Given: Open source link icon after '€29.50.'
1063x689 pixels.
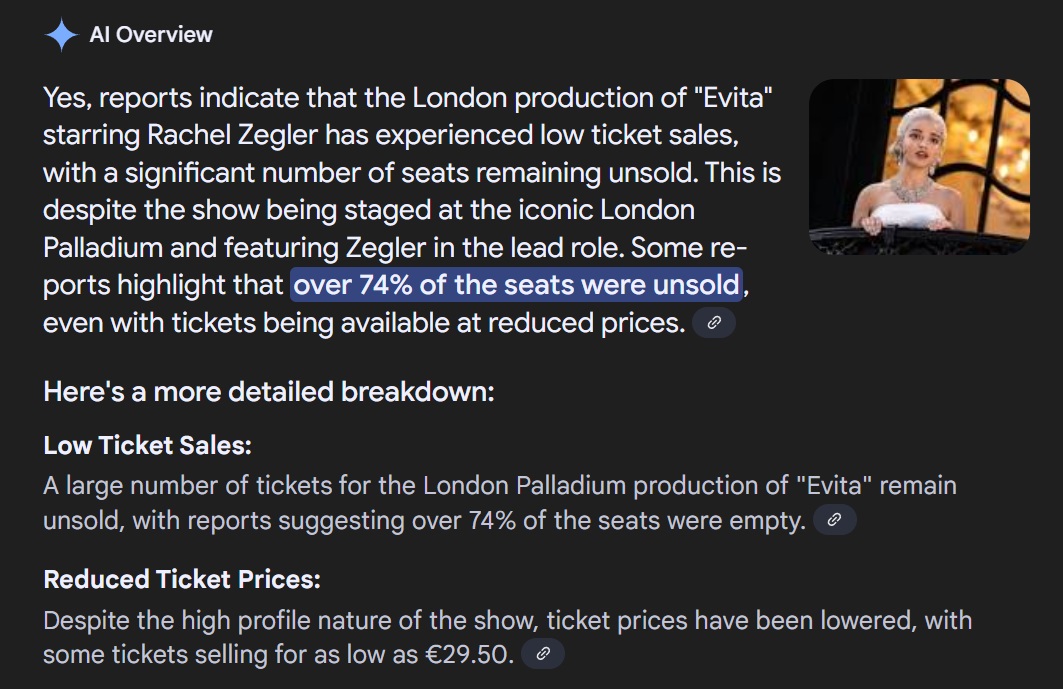Looking at the screenshot, I should [543, 654].
